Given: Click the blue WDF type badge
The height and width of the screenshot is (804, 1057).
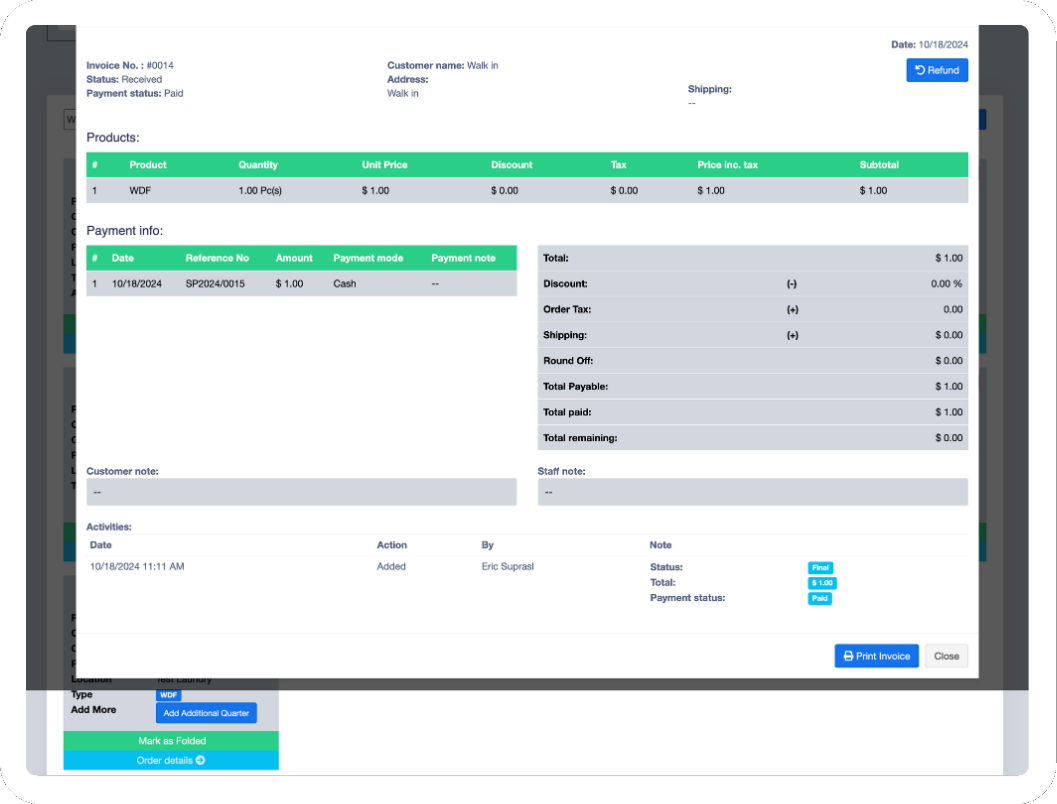Looking at the screenshot, I should [168, 695].
